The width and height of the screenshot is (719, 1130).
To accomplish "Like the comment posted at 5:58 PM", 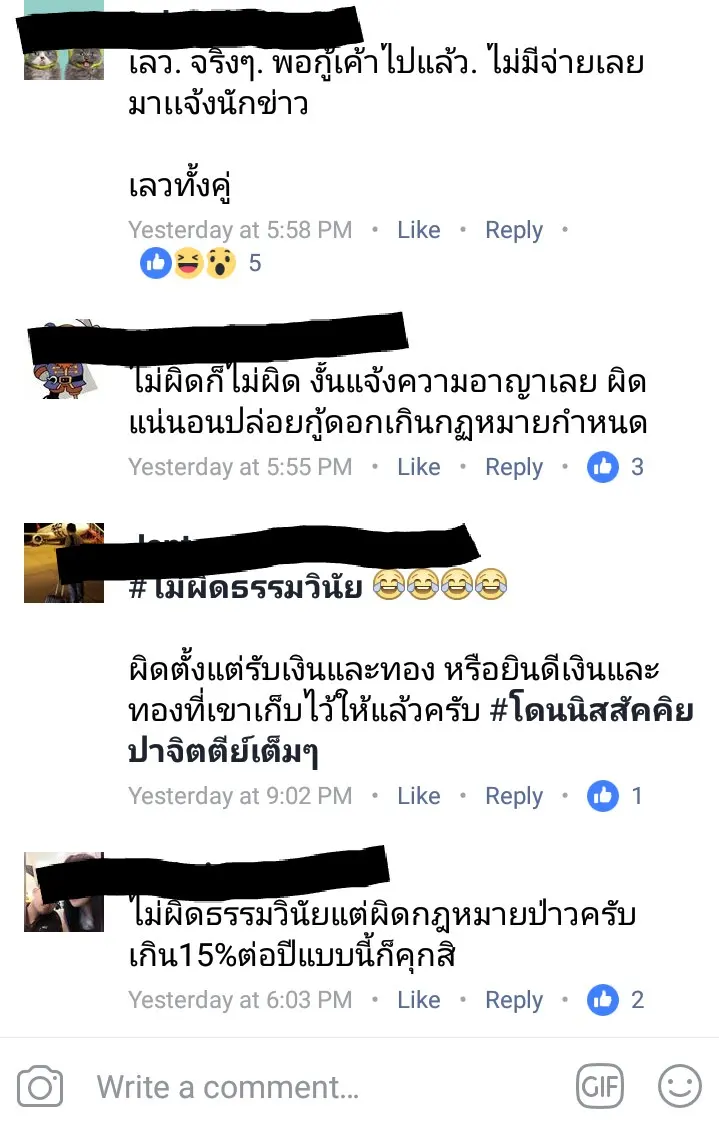I will (x=419, y=230).
